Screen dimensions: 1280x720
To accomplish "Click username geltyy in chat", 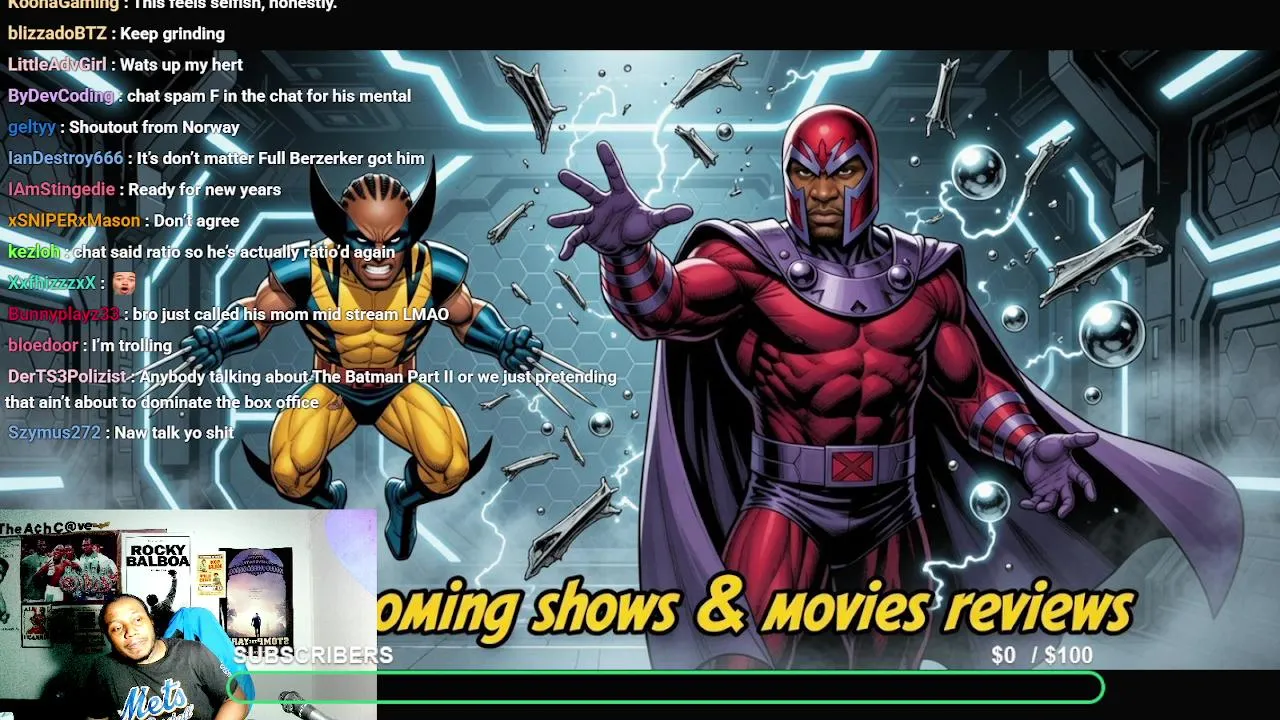I will [x=32, y=127].
